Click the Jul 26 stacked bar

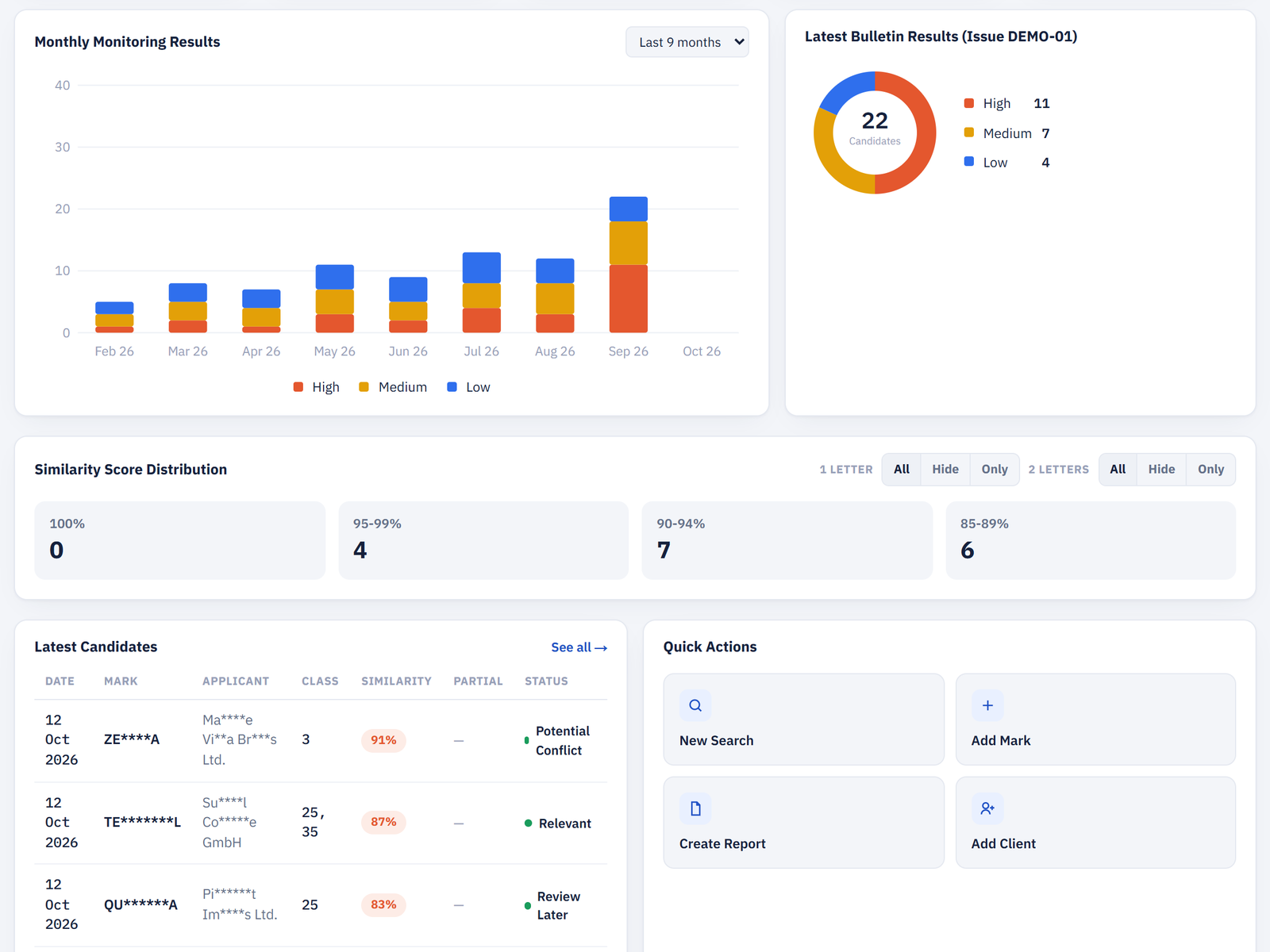click(x=482, y=292)
